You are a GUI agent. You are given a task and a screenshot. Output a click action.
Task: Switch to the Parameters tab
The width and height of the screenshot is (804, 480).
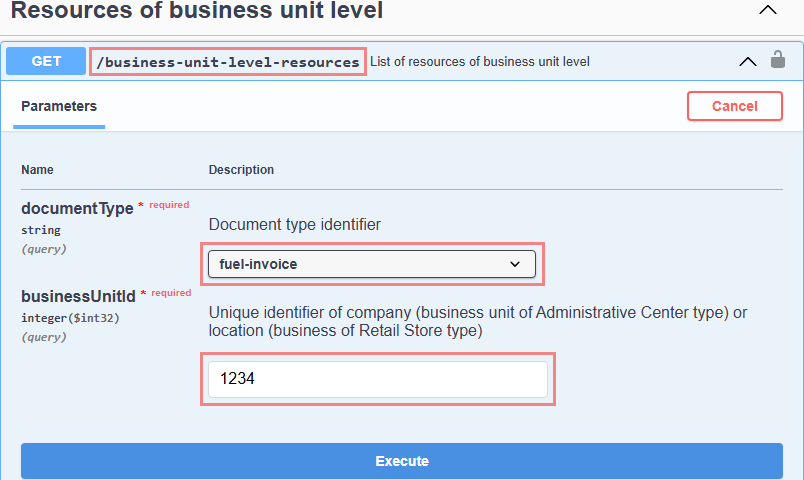59,106
